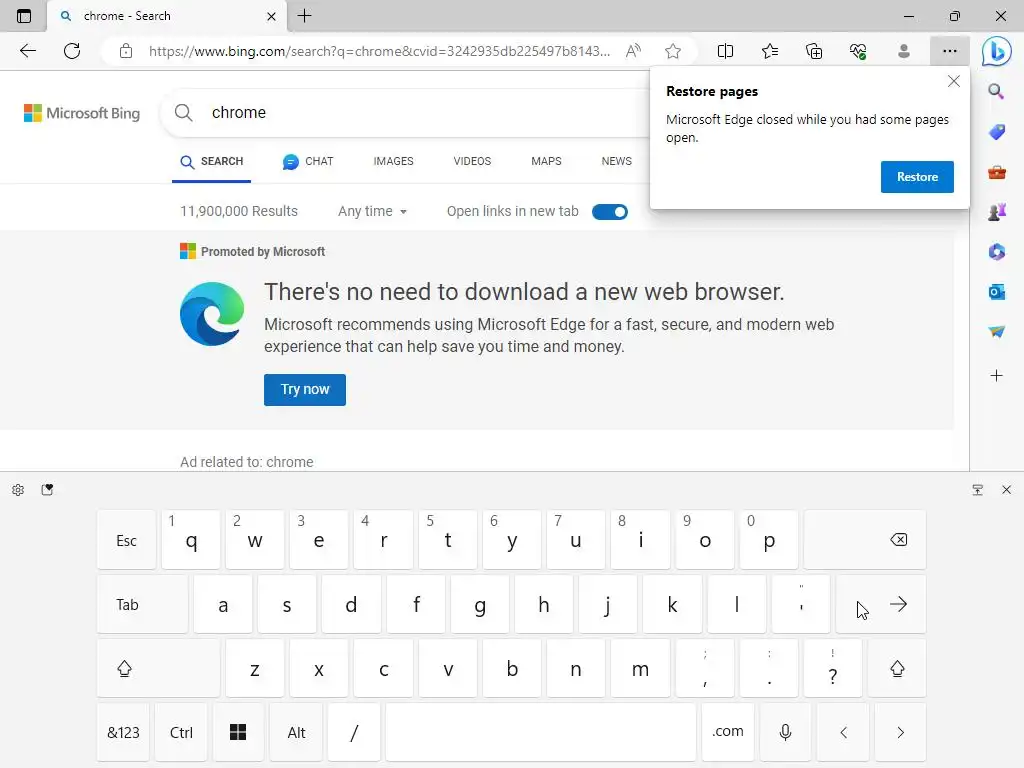The width and height of the screenshot is (1024, 768).
Task: Open a new tab
Action: (304, 16)
